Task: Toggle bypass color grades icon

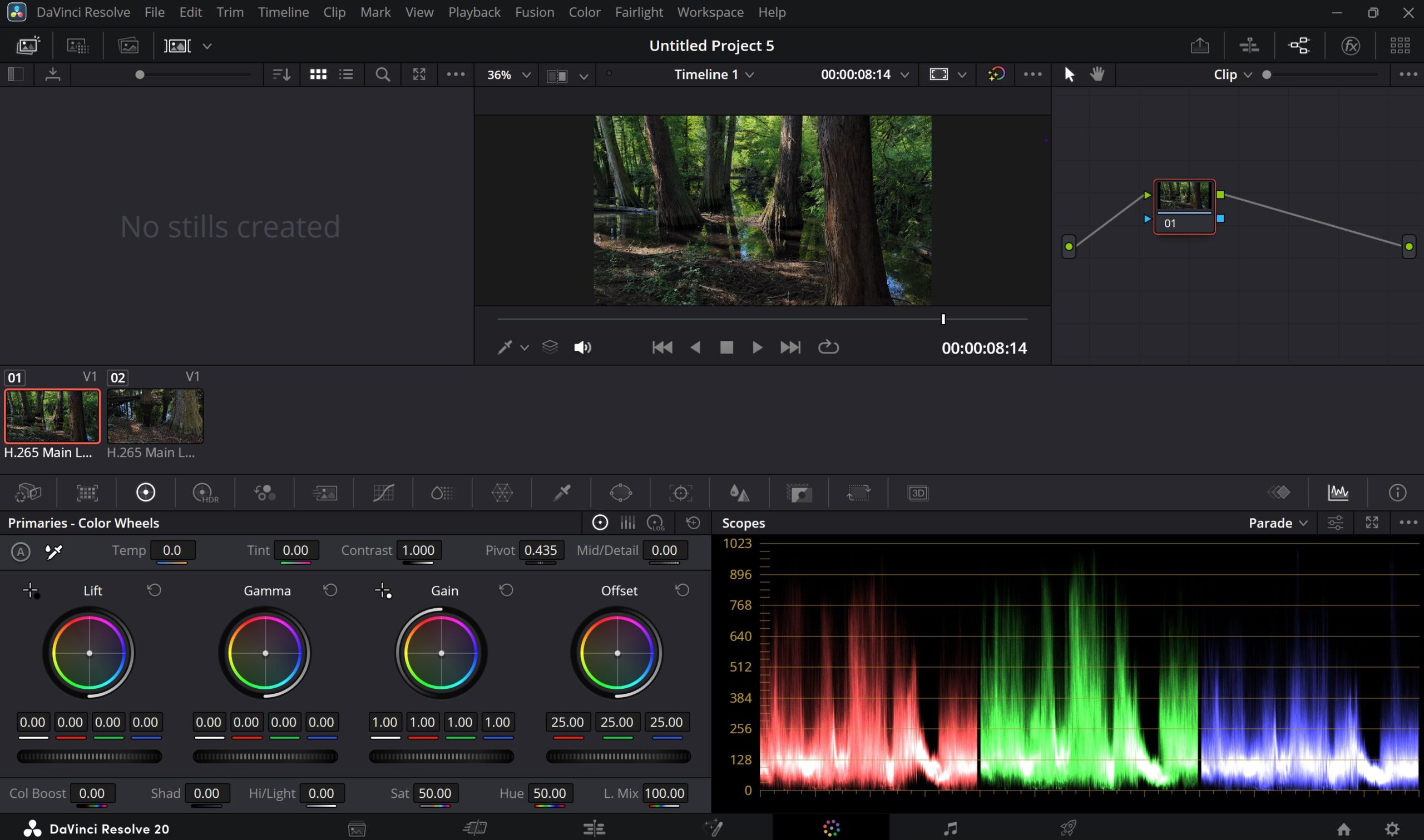Action: (996, 74)
